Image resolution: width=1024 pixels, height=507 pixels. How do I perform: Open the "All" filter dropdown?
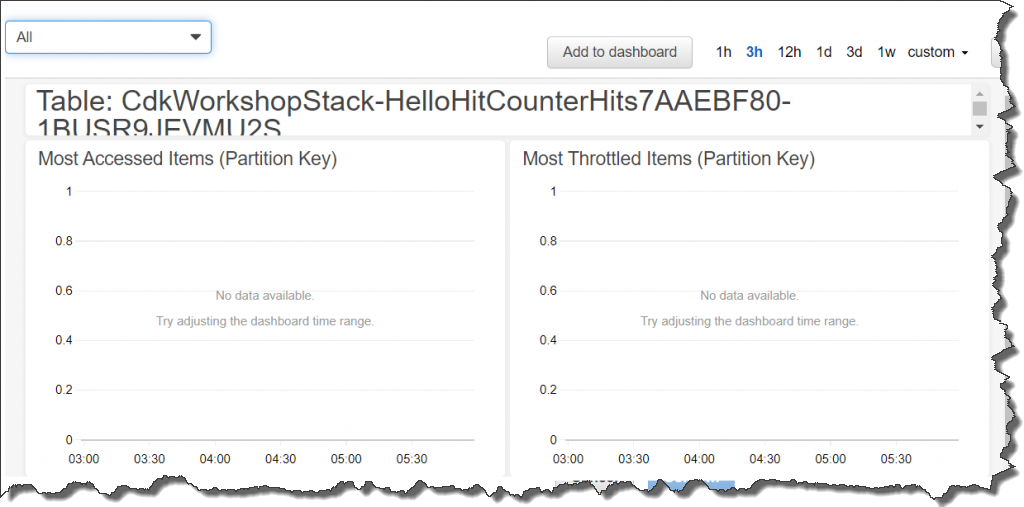point(108,37)
